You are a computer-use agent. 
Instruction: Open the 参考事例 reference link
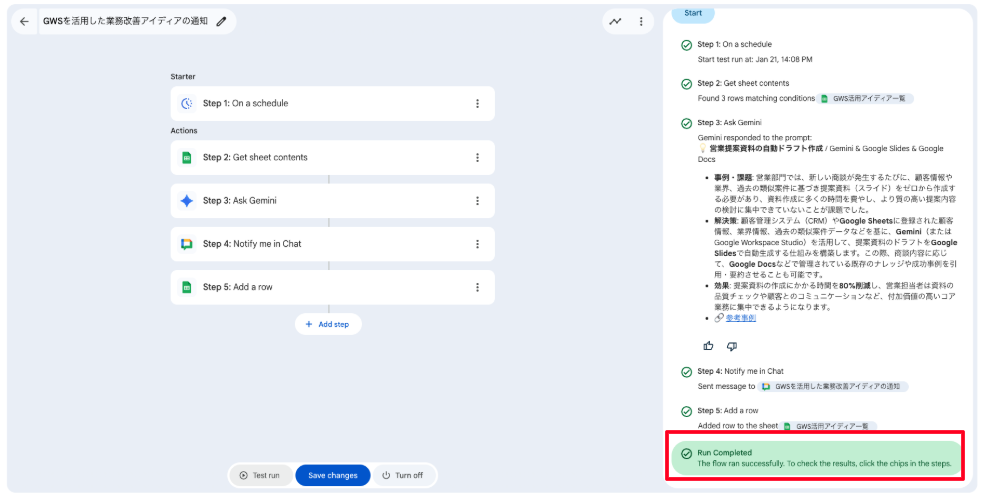(x=740, y=318)
